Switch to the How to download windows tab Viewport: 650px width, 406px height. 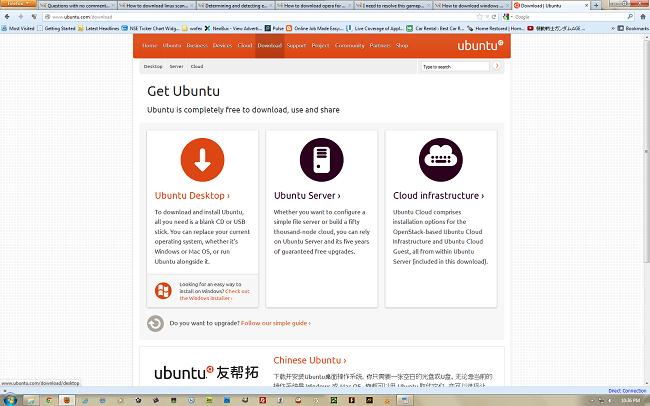click(471, 5)
